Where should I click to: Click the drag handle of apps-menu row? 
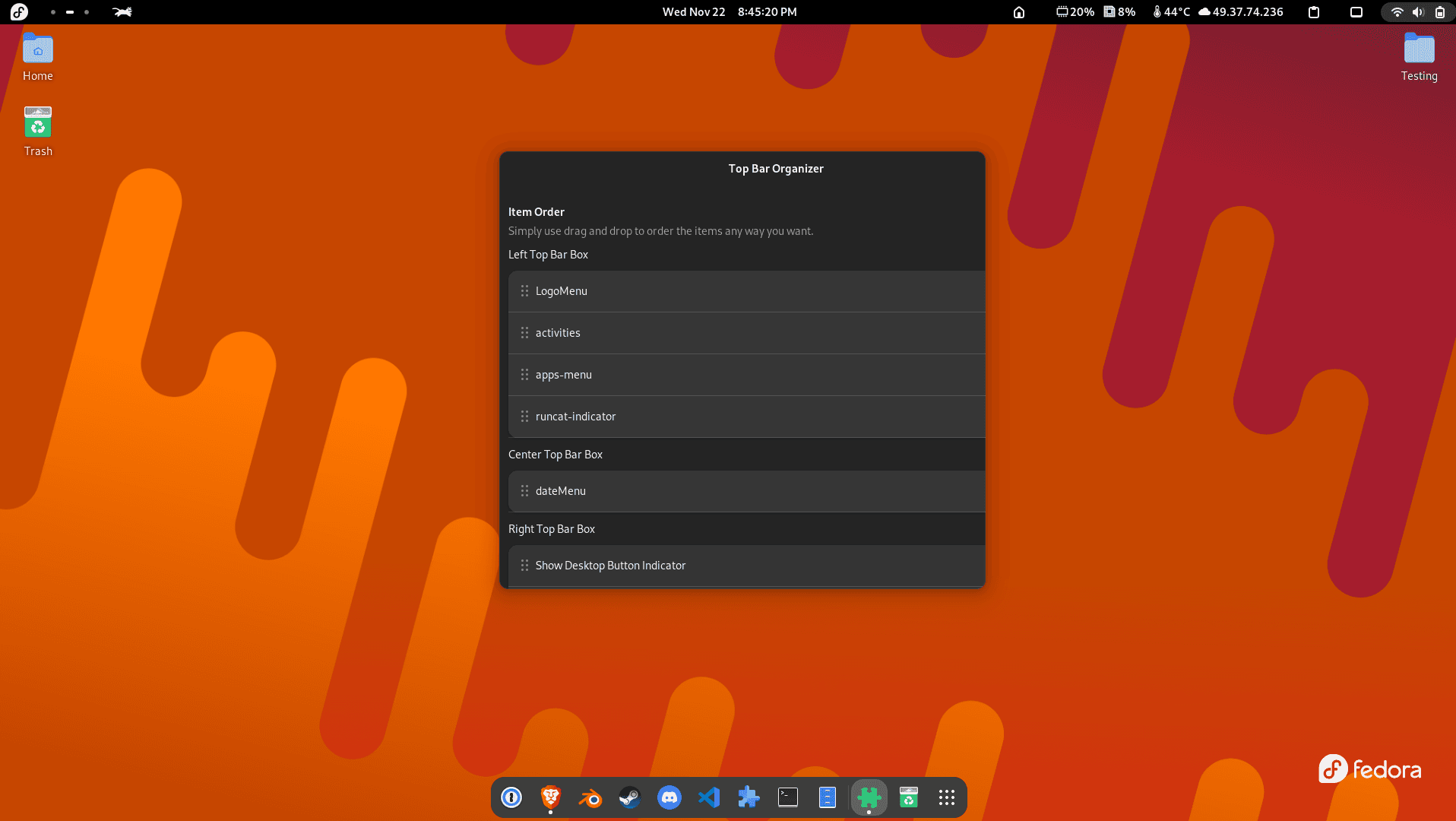click(x=524, y=375)
